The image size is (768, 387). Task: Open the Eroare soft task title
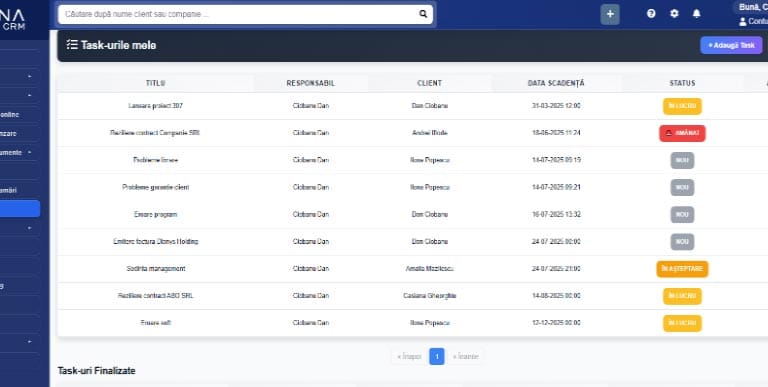click(x=156, y=323)
